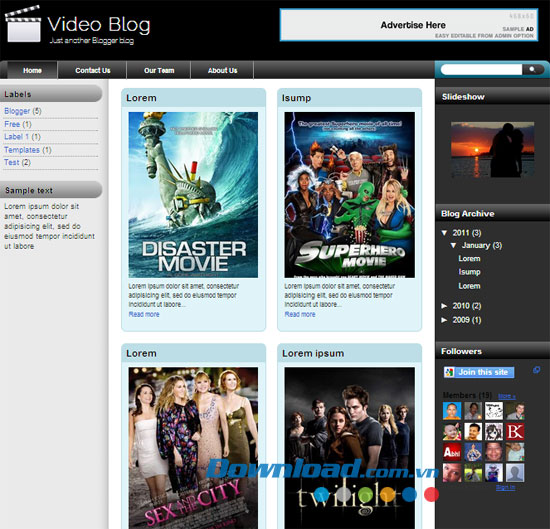This screenshot has height=529, width=550.
Task: Open the Lorem ipsum post title
Action: click(x=313, y=353)
